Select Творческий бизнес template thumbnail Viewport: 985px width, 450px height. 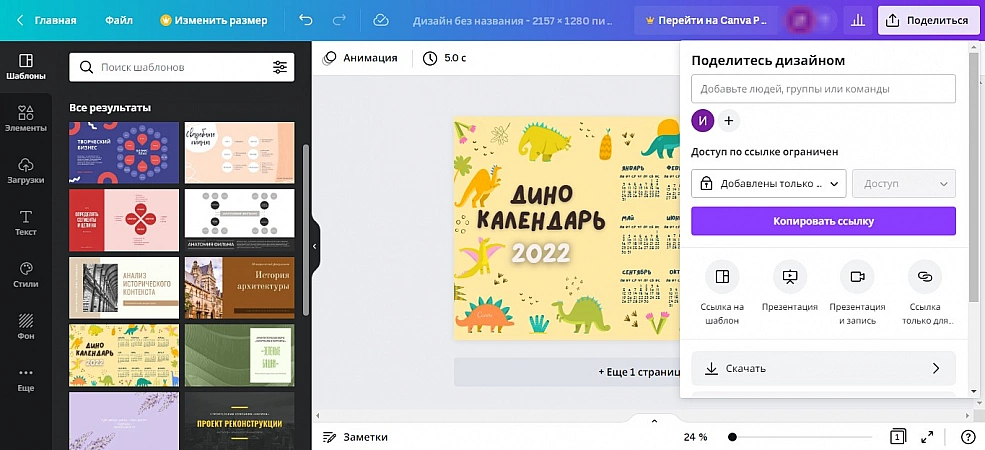coord(124,153)
